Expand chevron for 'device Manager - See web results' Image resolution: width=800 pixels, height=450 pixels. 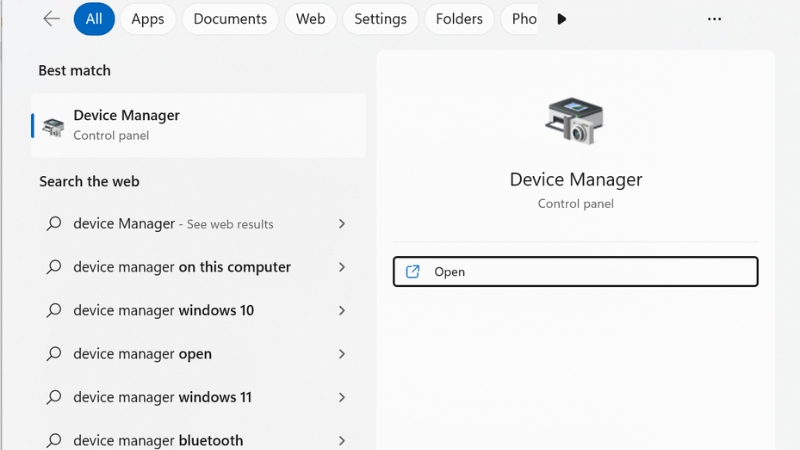(x=342, y=223)
